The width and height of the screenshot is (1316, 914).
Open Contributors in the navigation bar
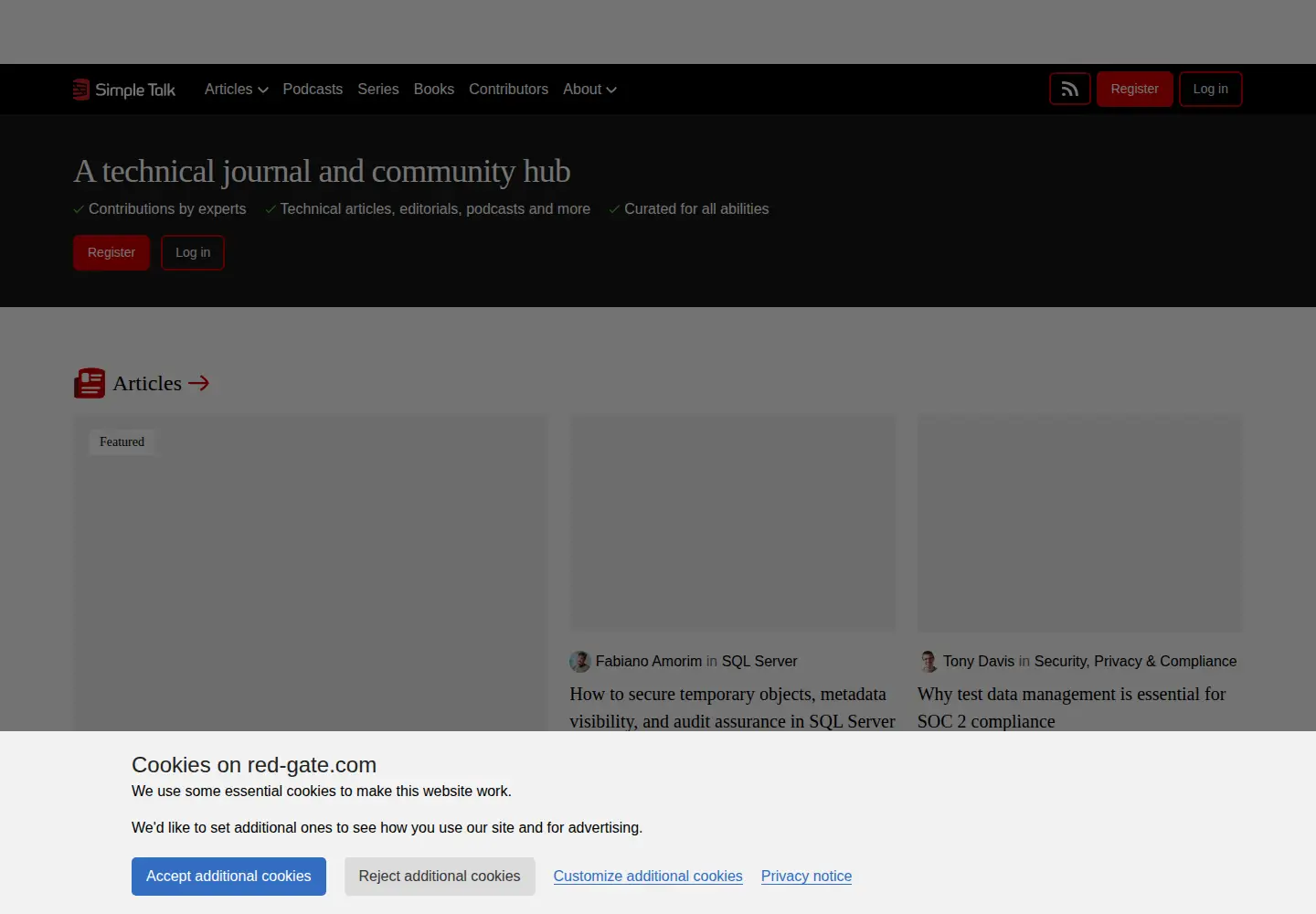click(508, 89)
